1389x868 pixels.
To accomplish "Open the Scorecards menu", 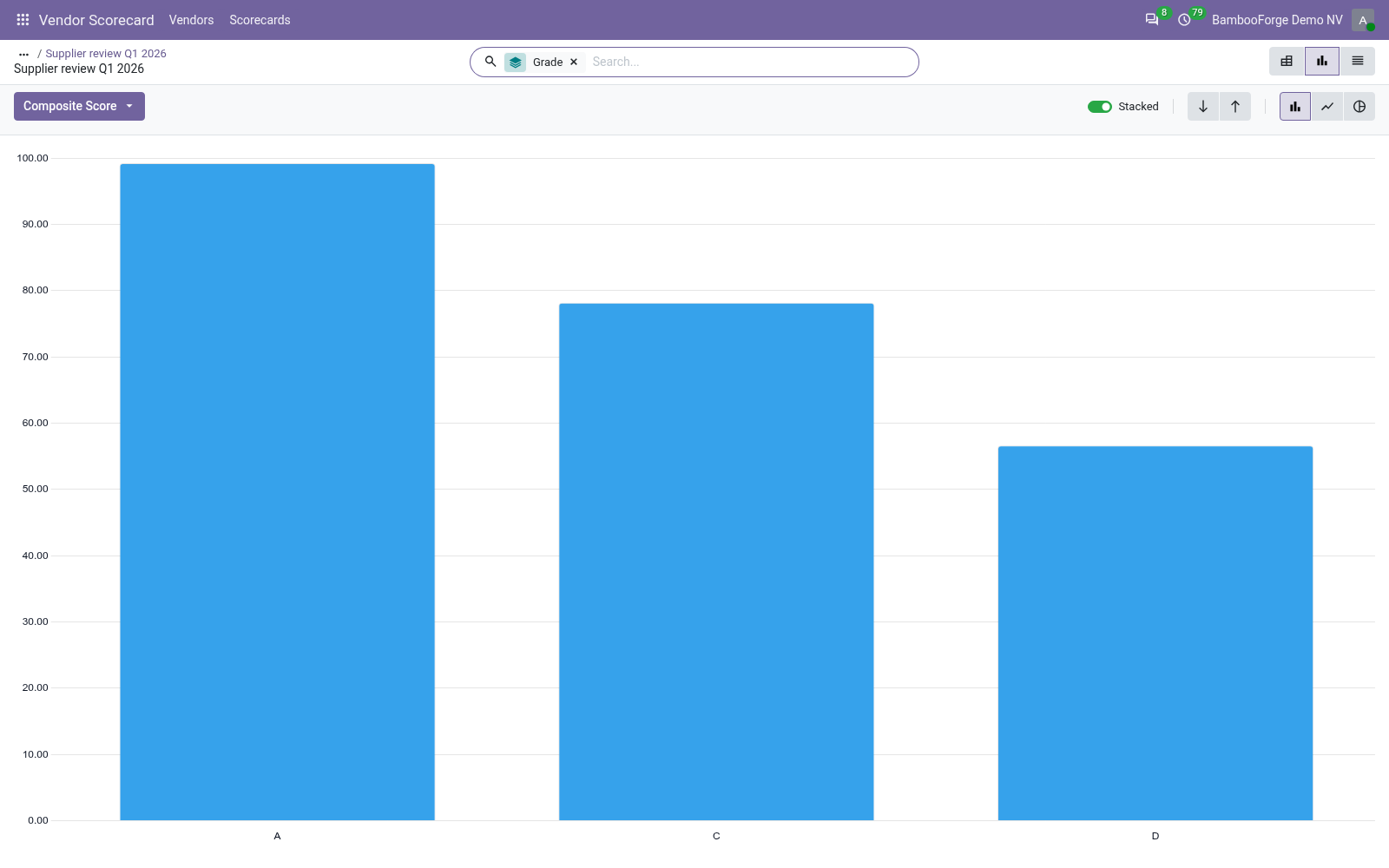I will point(260,19).
